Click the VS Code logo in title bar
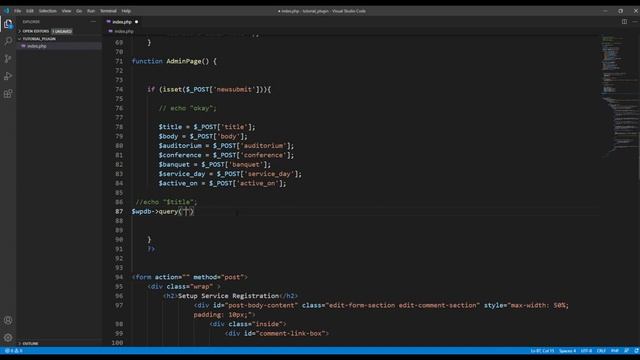Viewport: 640px width, 360px height. click(x=6, y=11)
